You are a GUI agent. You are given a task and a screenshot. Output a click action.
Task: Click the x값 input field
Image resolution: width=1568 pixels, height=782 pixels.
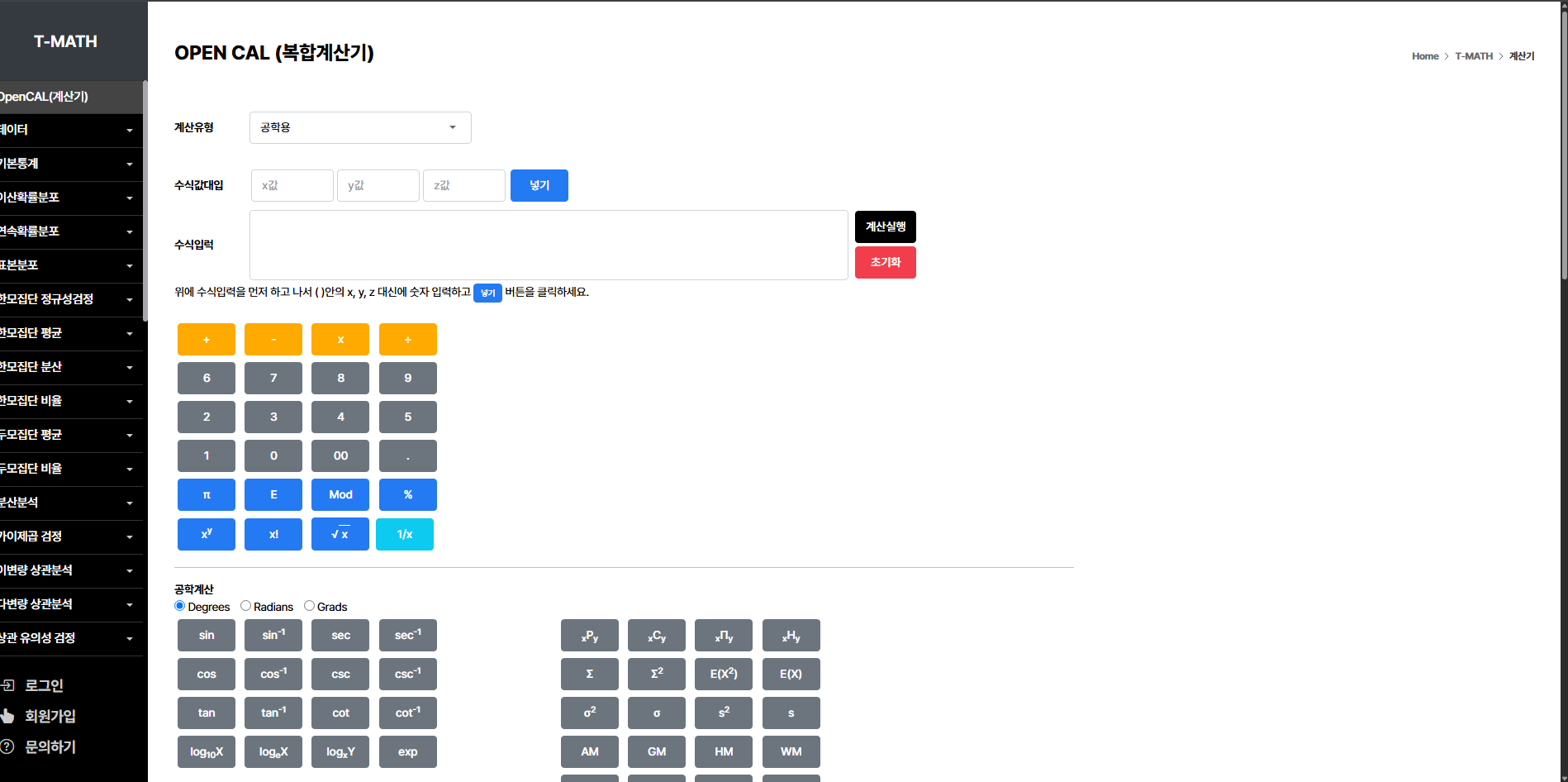point(292,185)
